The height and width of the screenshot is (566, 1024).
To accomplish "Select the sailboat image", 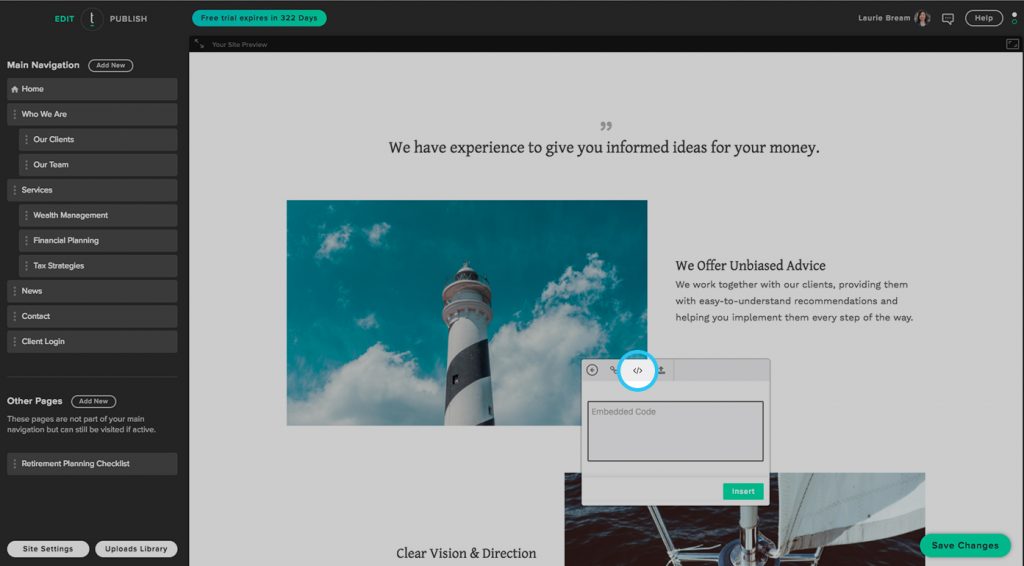I will click(x=744, y=519).
